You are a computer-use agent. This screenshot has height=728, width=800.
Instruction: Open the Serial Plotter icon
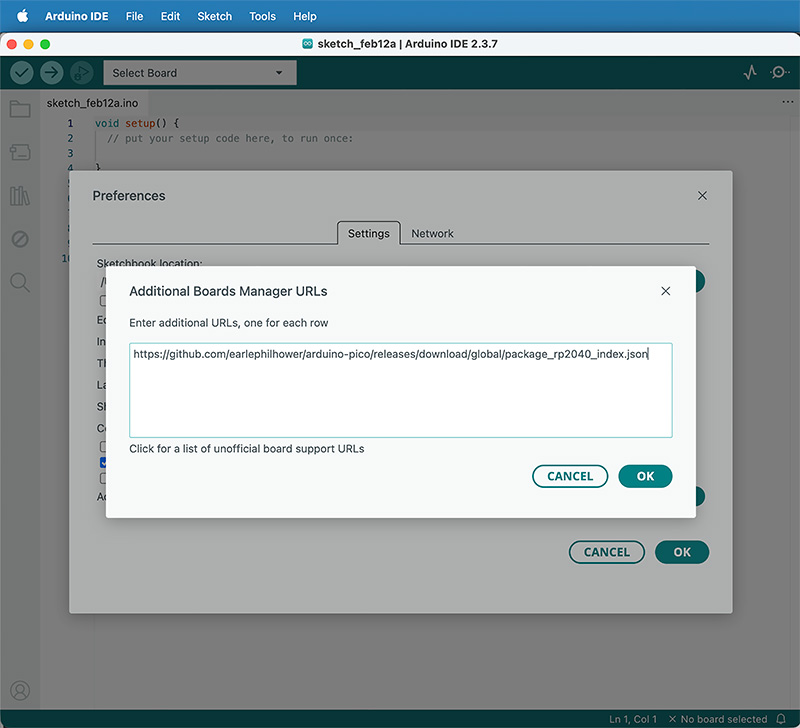[x=750, y=72]
